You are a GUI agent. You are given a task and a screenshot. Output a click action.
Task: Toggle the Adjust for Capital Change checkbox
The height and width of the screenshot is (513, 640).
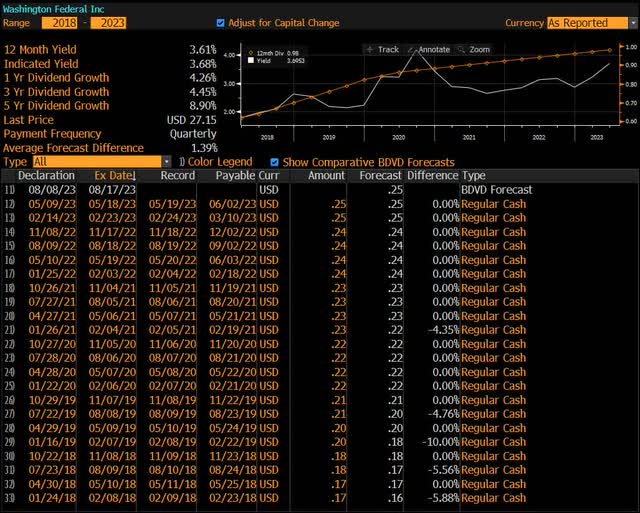tap(220, 23)
